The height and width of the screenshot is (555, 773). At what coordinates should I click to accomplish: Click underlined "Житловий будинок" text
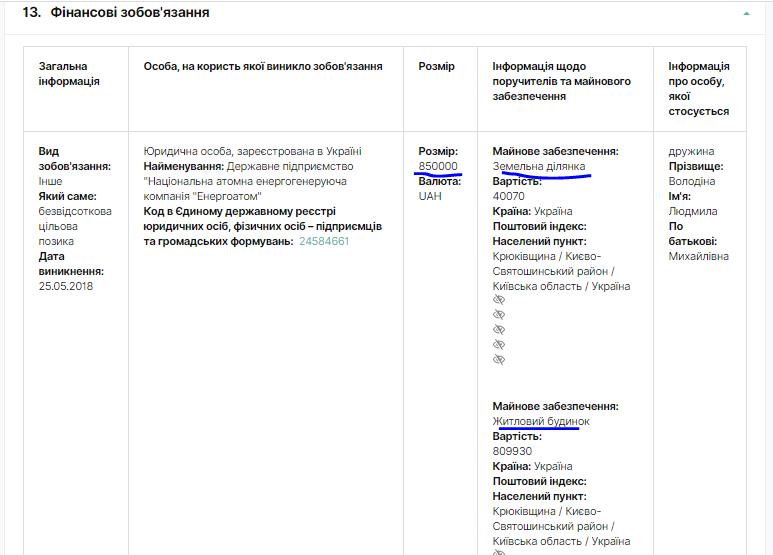point(541,421)
